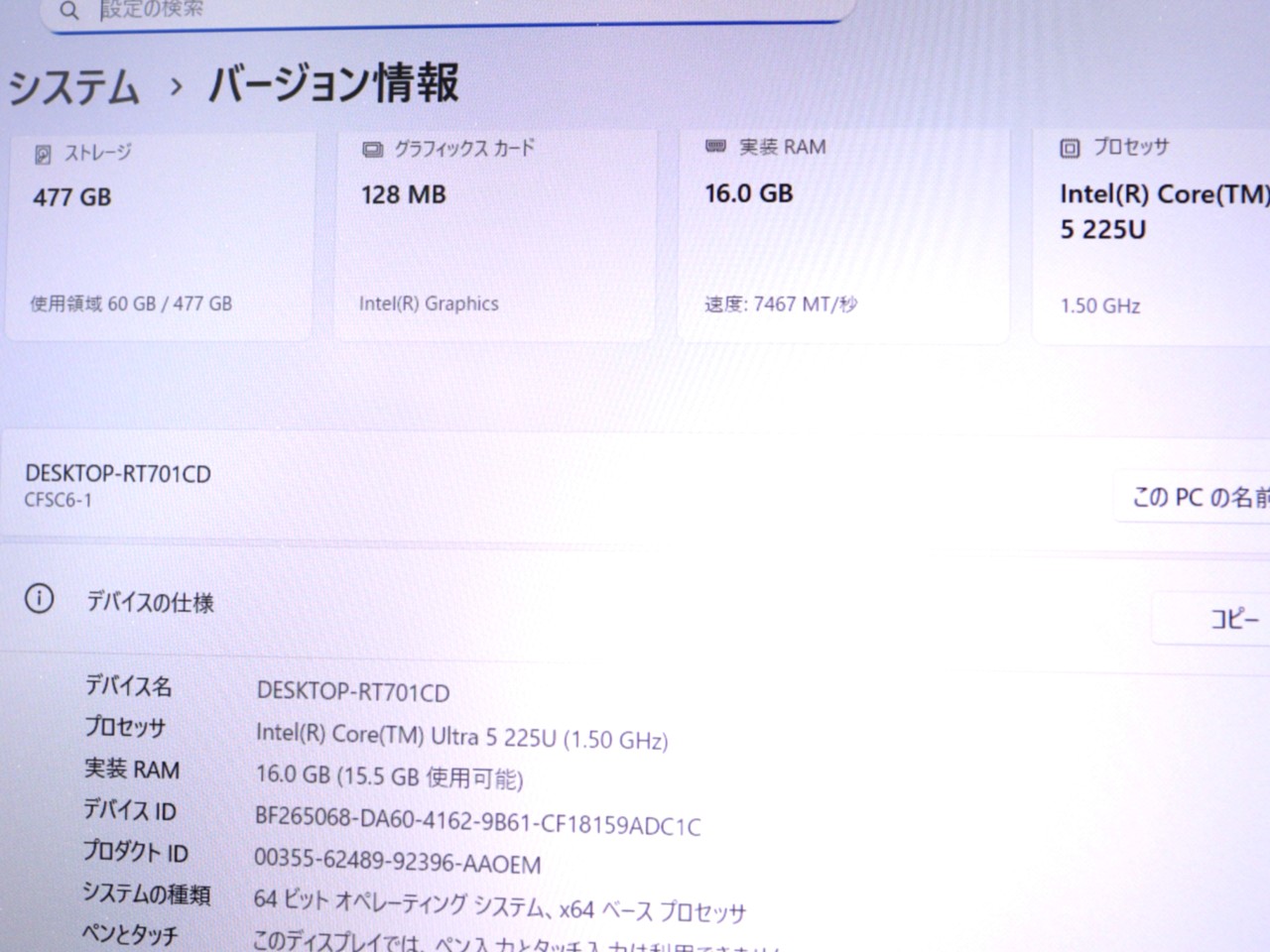Click the DESKTOP-RT701CD name in the PC banner
Image resolution: width=1270 pixels, height=952 pixels.
(118, 474)
